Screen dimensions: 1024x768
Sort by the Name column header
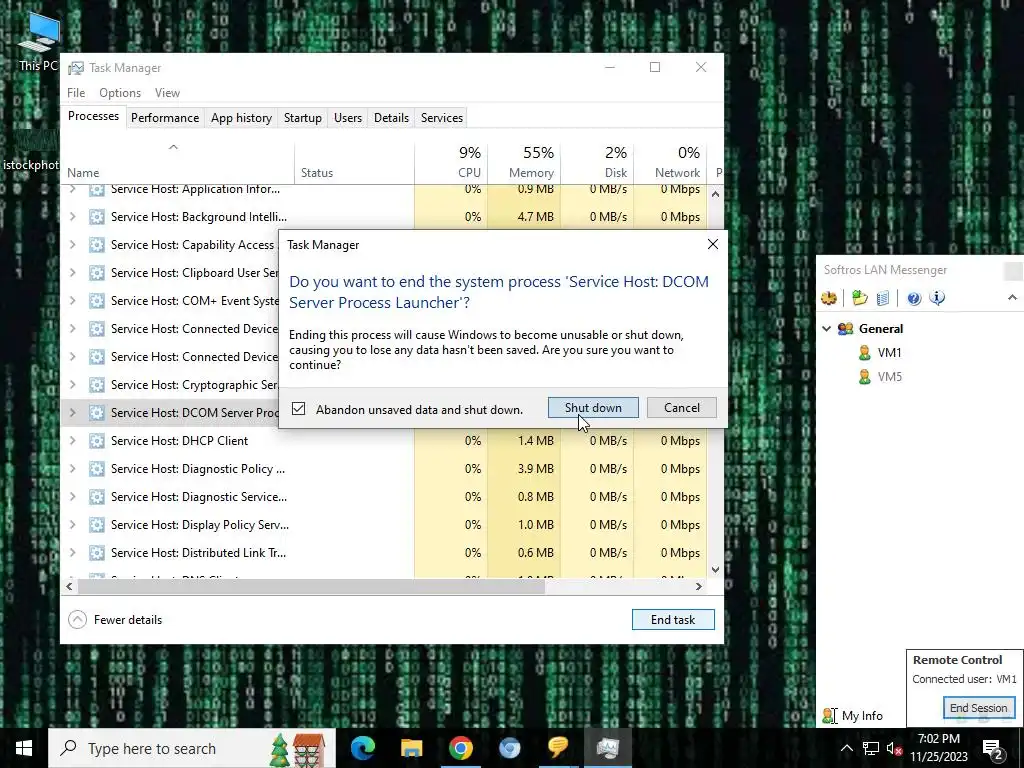(177, 162)
